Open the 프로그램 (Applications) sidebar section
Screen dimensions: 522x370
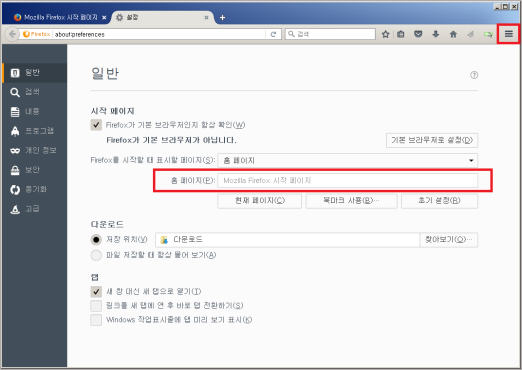(x=34, y=131)
